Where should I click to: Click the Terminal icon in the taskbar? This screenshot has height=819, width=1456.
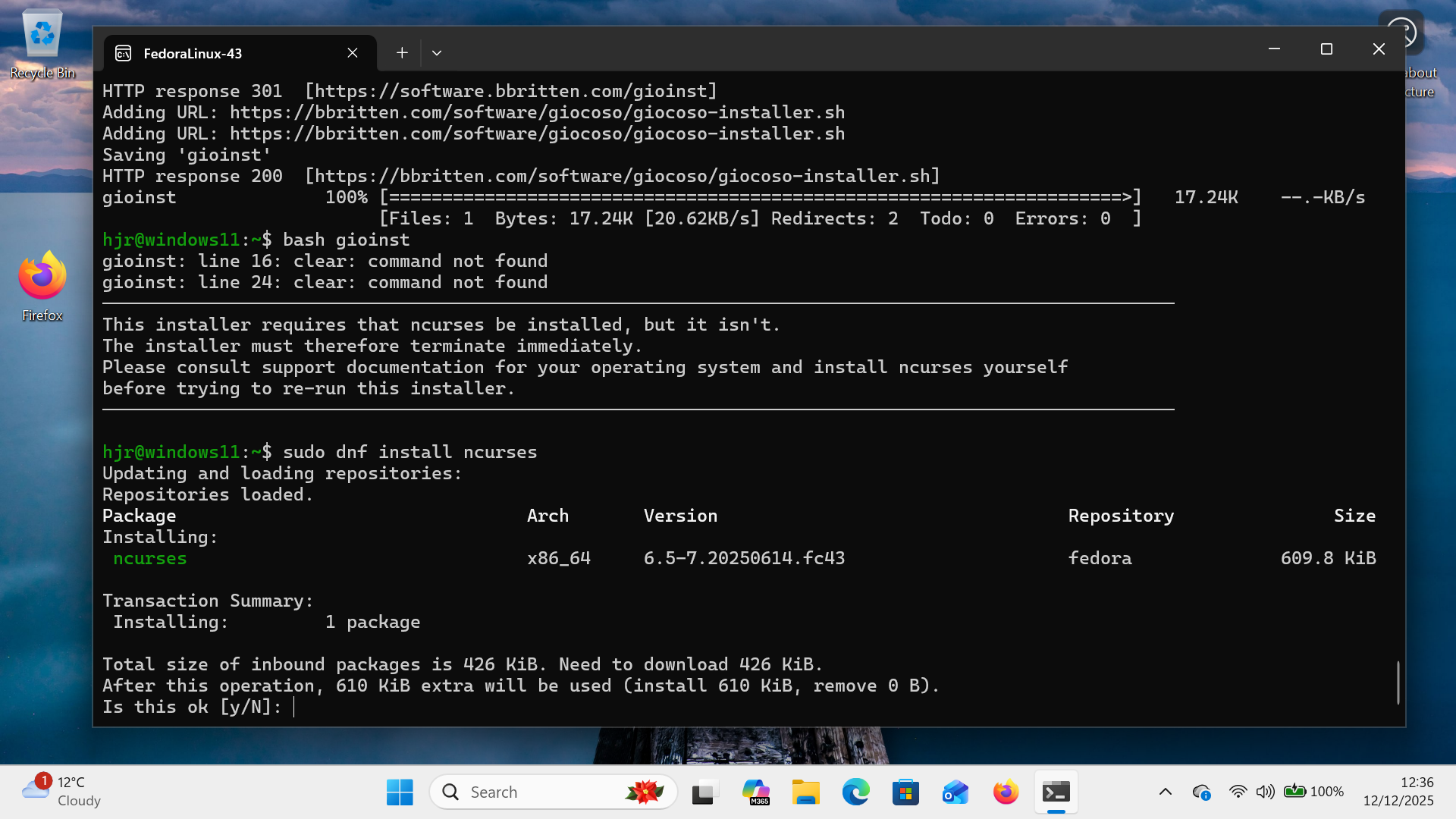tap(1056, 792)
